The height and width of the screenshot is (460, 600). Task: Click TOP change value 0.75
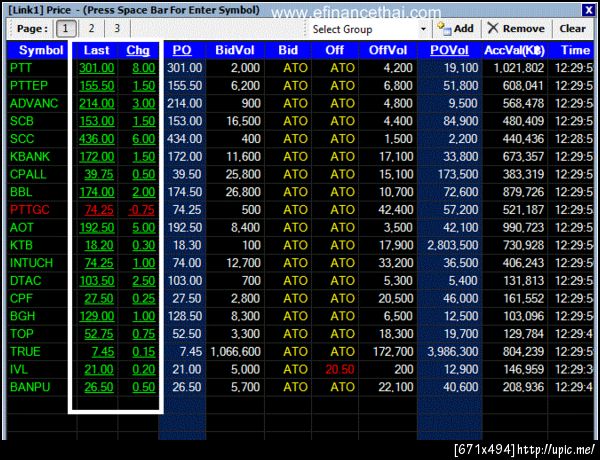[143, 334]
